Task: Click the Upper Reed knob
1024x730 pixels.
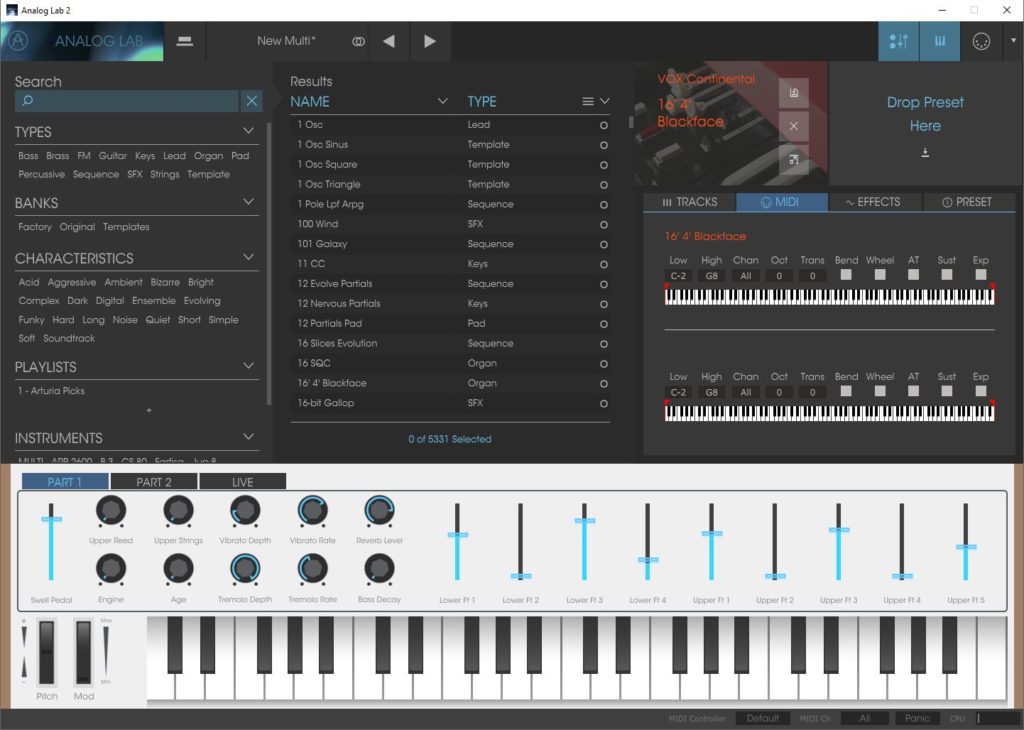Action: click(x=111, y=511)
